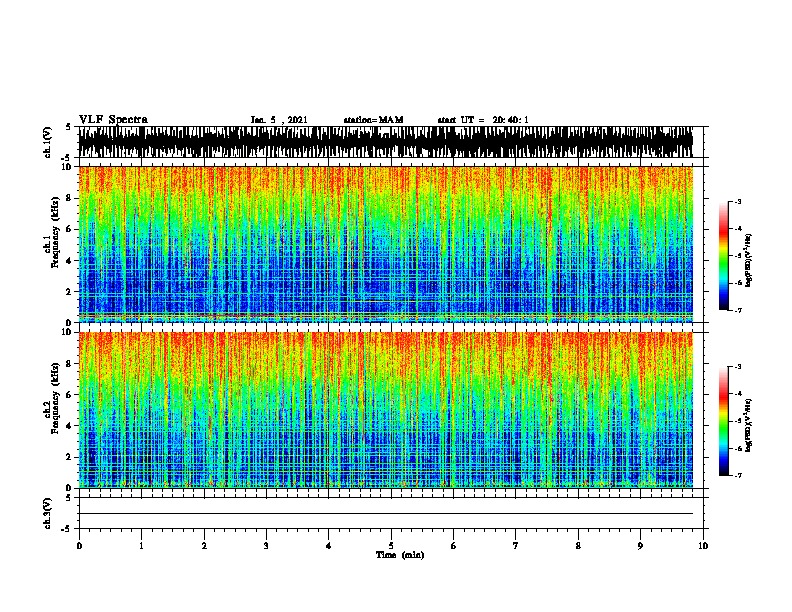The width and height of the screenshot is (792, 612).
Task: Click the "10" kHz tick of ch.2 spectrogram
Action: tap(67, 332)
